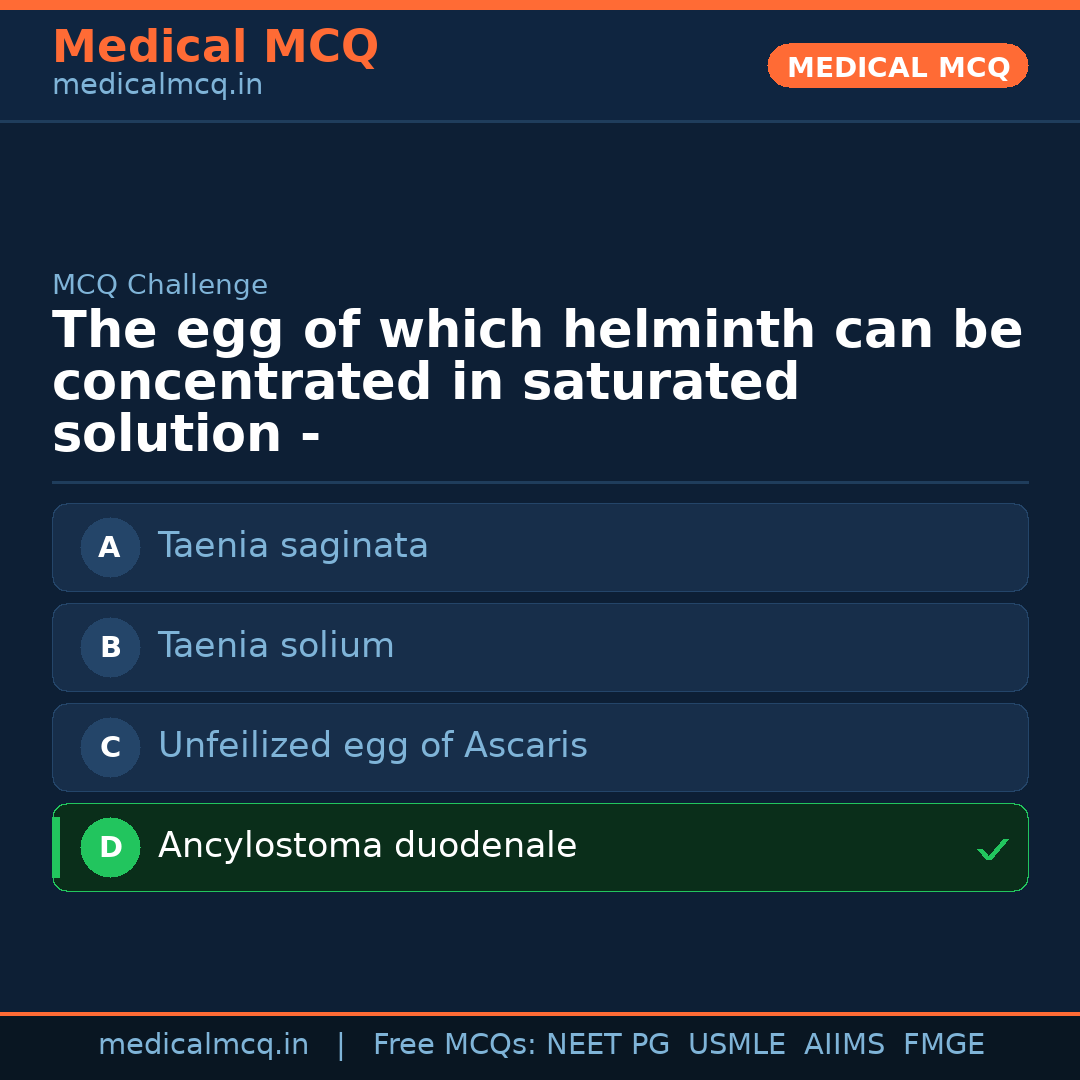
Task: Click the letter B circle icon
Action: point(110,647)
